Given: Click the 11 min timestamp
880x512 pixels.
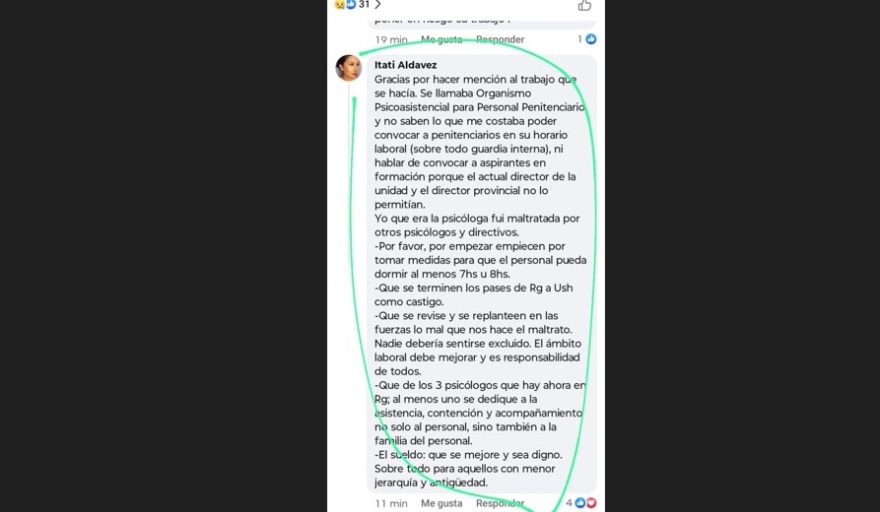Looking at the screenshot, I should (391, 504).
